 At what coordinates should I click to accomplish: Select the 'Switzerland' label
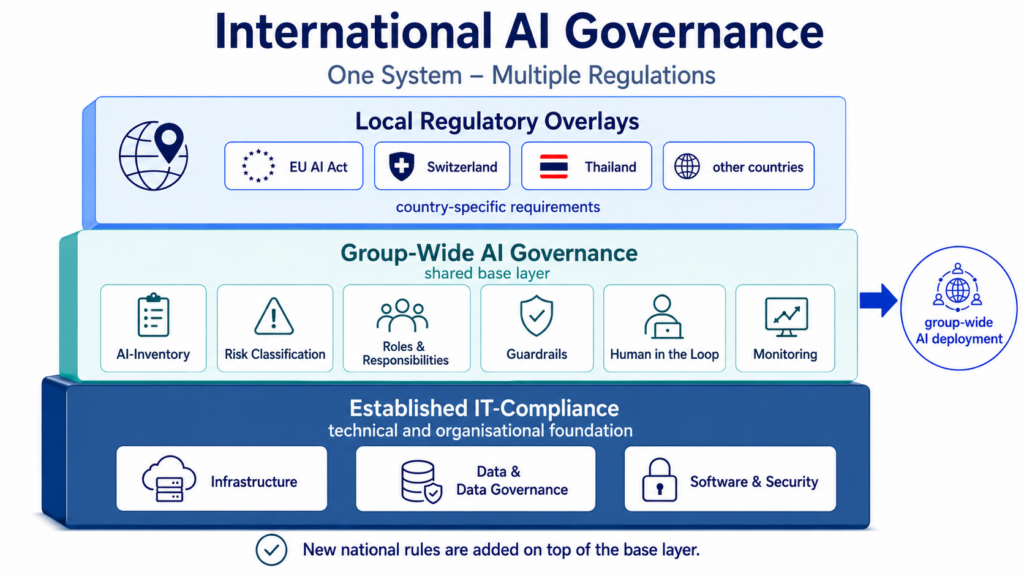point(462,167)
